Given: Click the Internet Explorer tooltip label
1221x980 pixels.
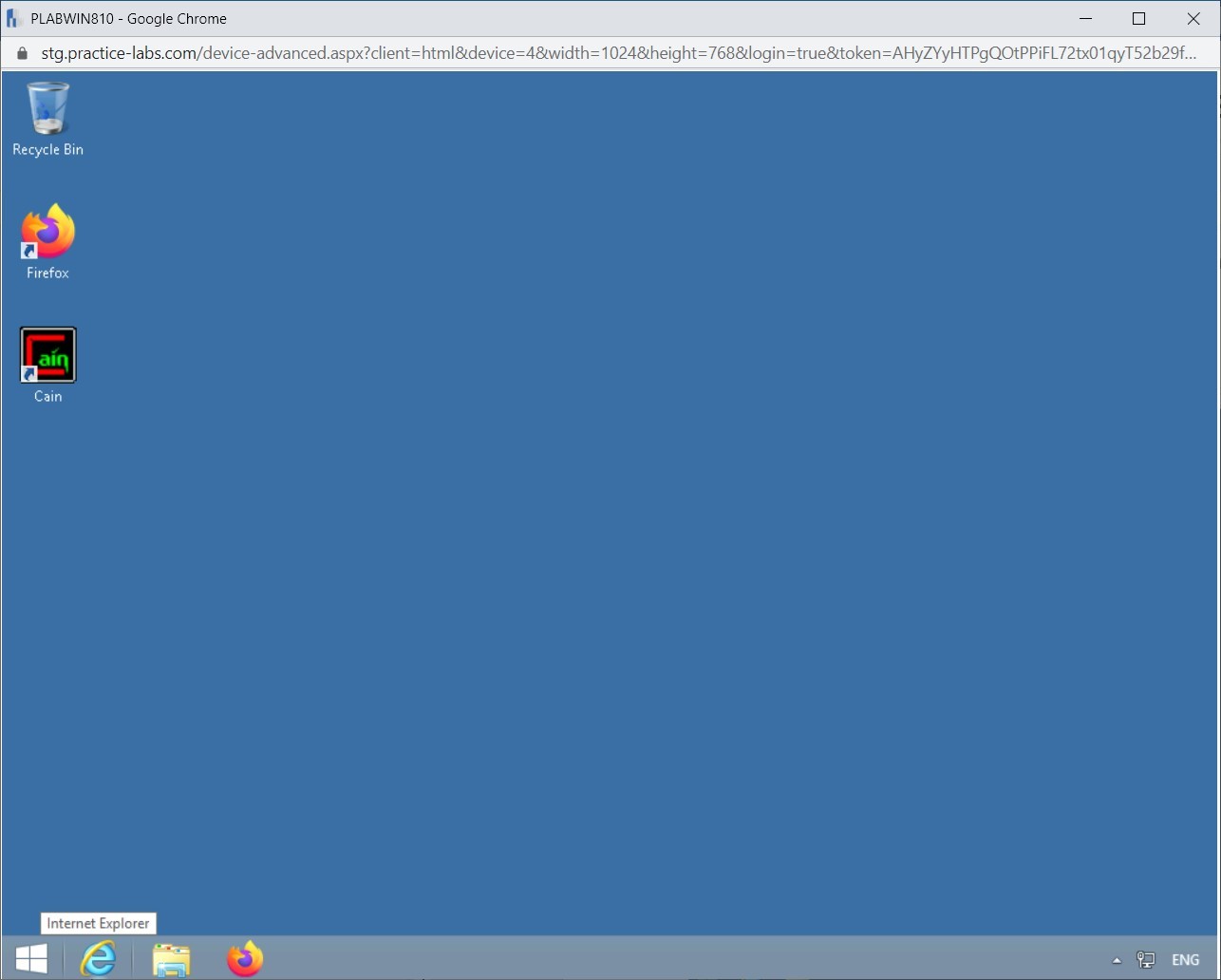Looking at the screenshot, I should pyautogui.click(x=98, y=922).
